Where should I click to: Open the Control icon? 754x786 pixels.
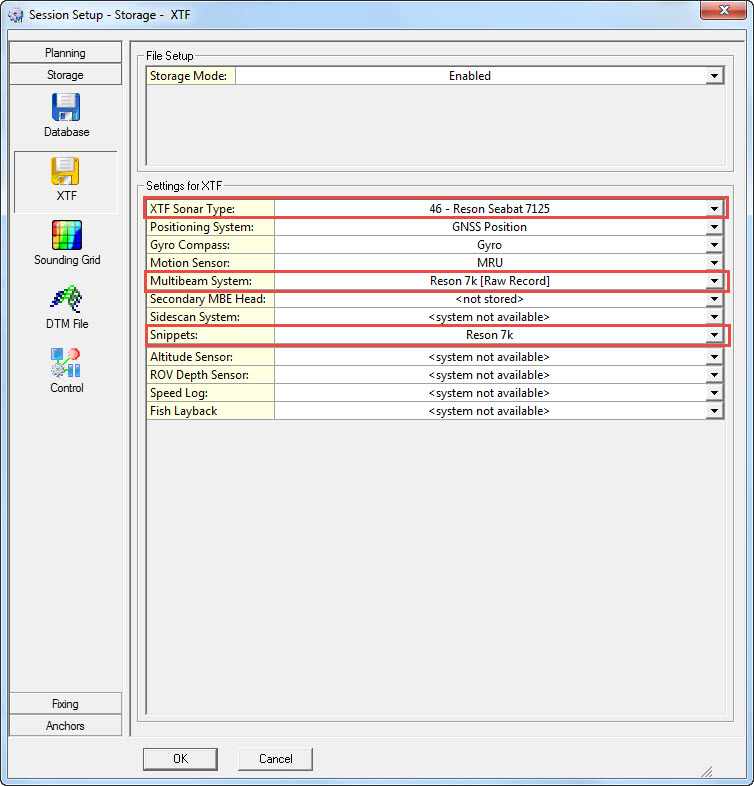pos(66,371)
